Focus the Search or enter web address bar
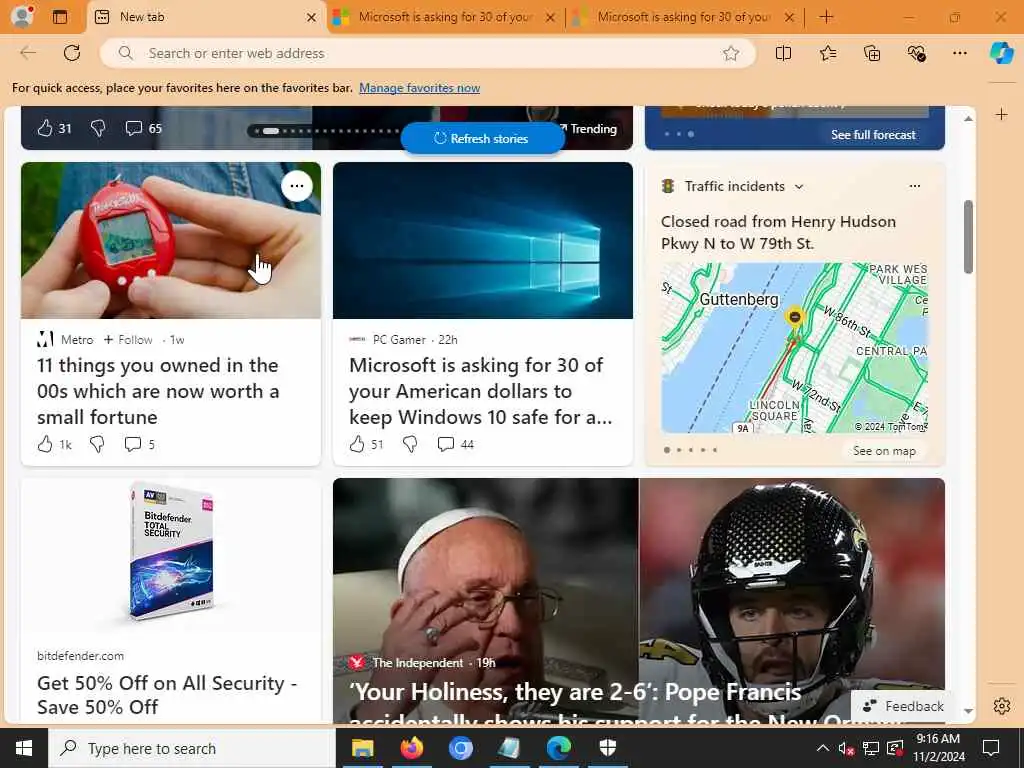Viewport: 1024px width, 768px height. [428, 54]
